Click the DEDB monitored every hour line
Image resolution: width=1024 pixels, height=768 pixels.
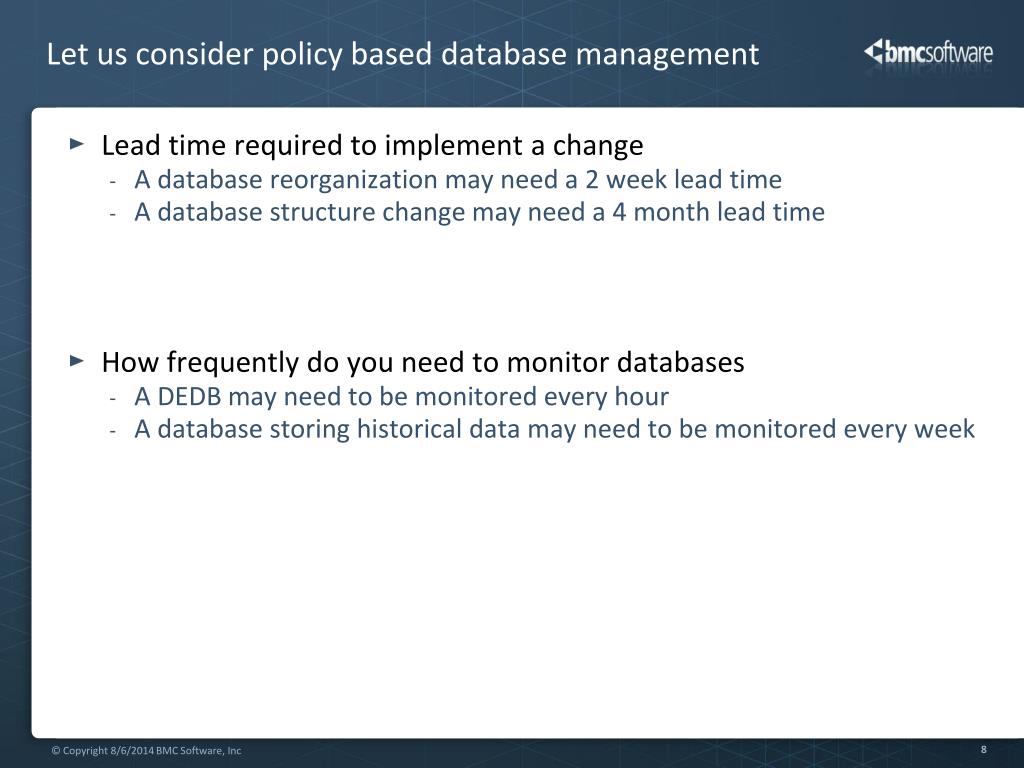[x=402, y=396]
